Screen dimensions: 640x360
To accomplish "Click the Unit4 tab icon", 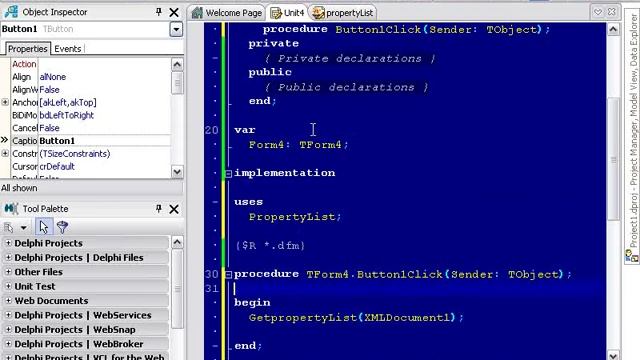I will point(276,13).
